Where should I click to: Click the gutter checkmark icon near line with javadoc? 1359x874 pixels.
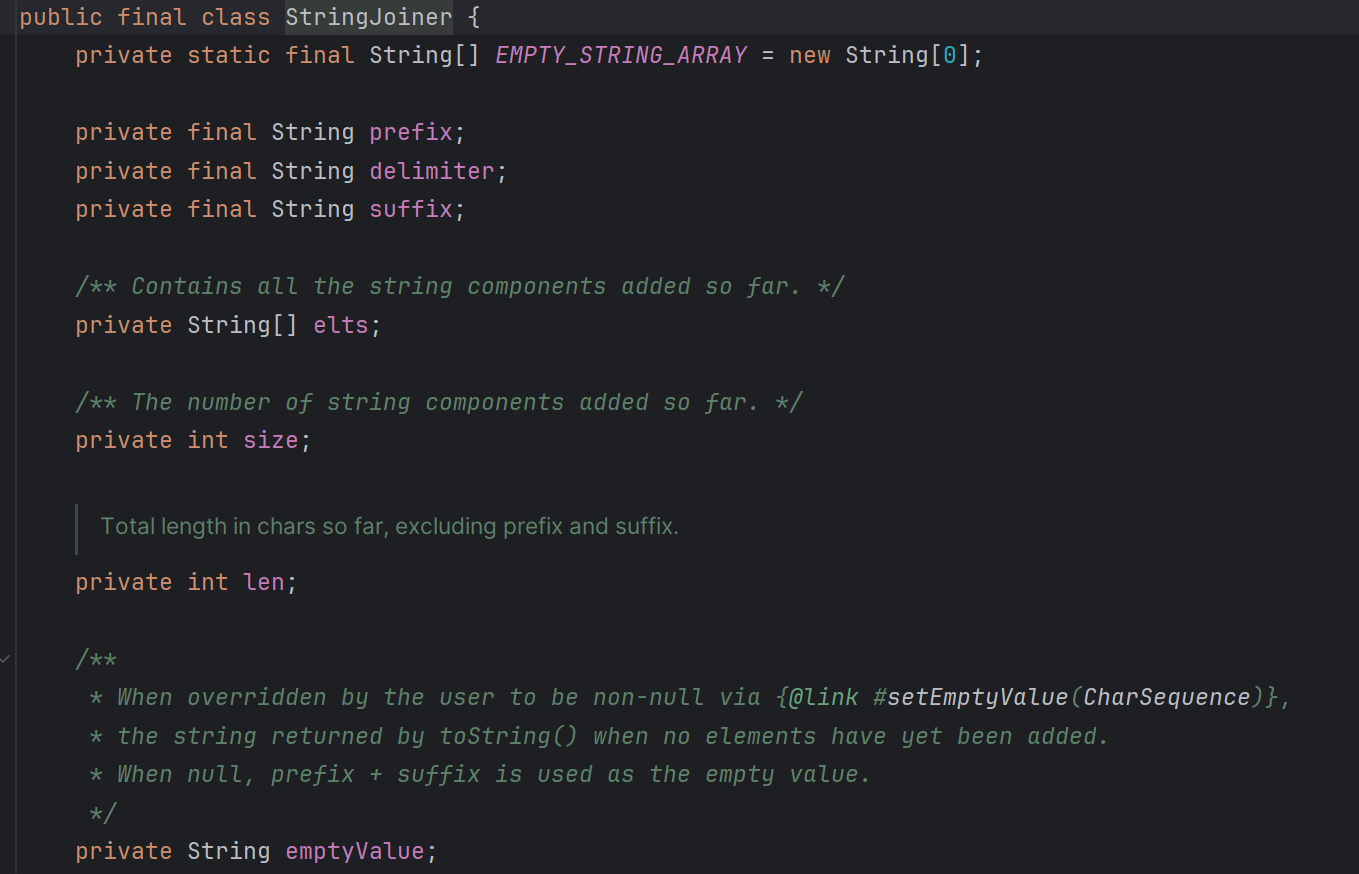point(6,658)
